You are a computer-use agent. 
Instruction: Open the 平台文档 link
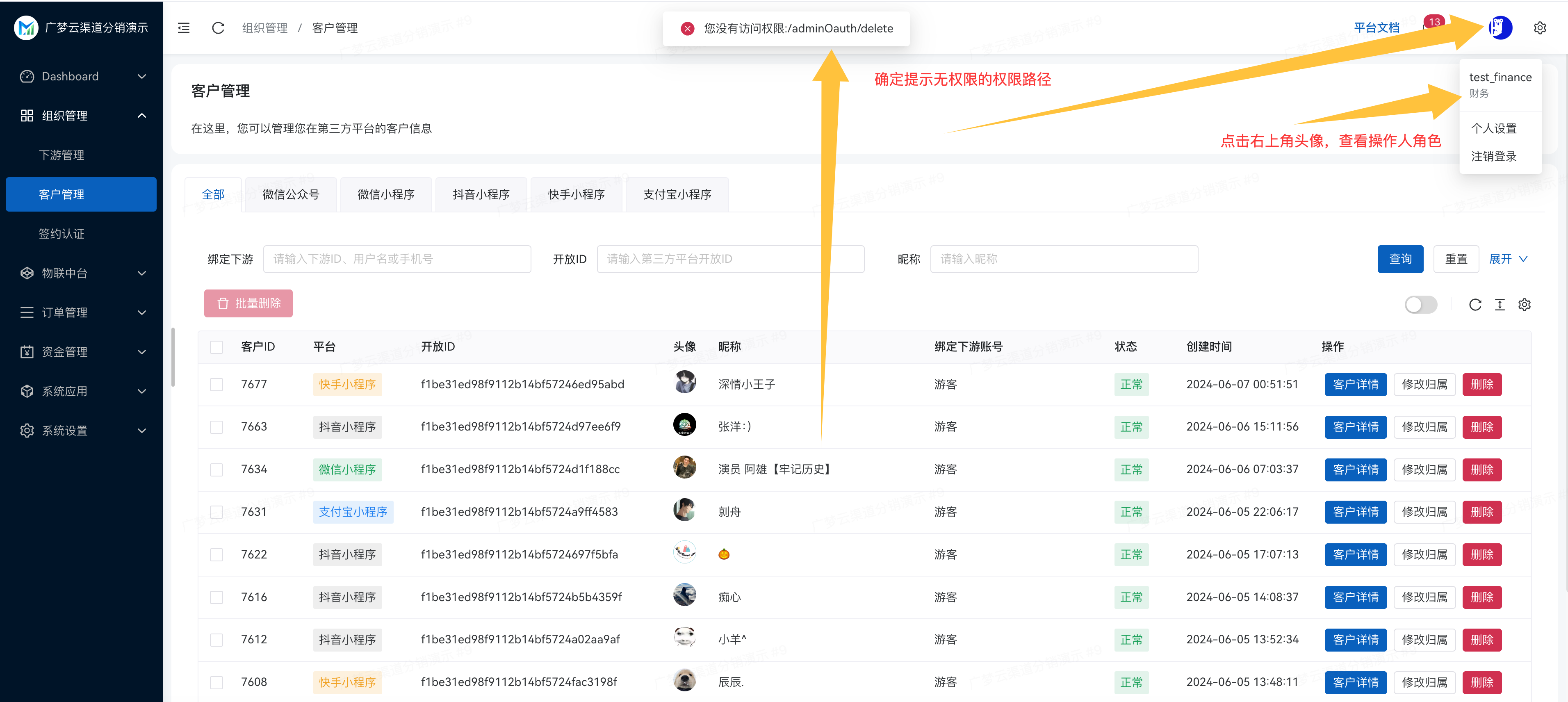click(x=1377, y=27)
